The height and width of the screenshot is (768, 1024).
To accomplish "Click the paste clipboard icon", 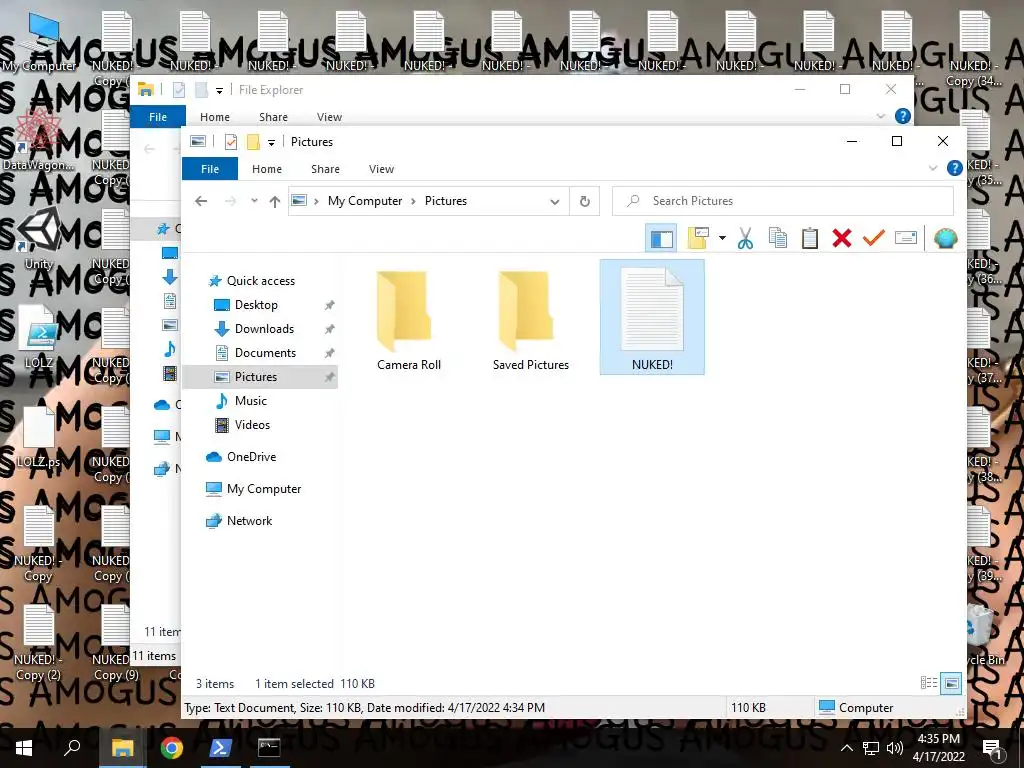I will coord(810,238).
